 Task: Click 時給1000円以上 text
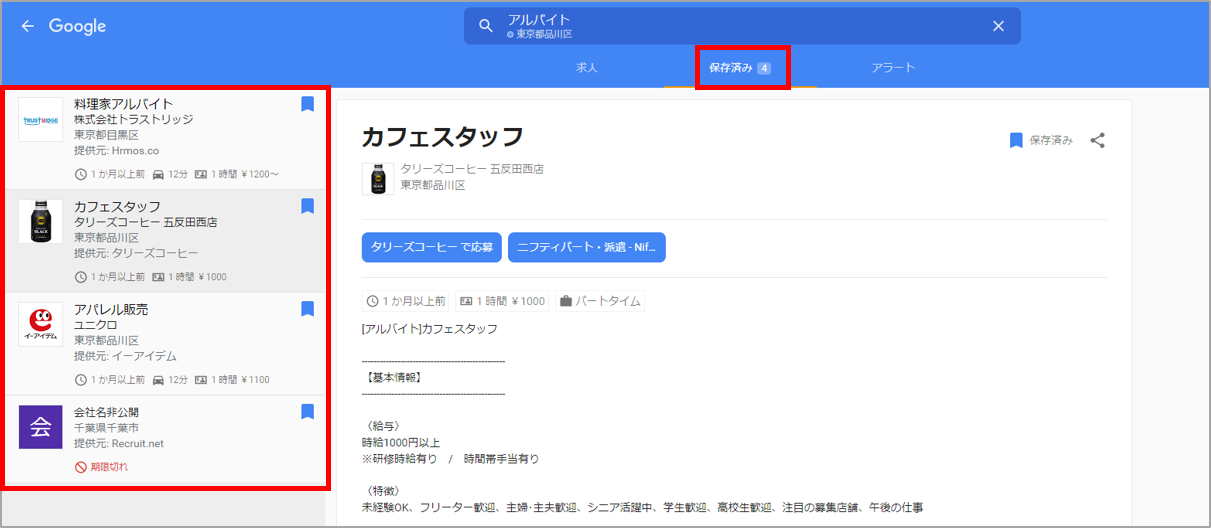[401, 442]
